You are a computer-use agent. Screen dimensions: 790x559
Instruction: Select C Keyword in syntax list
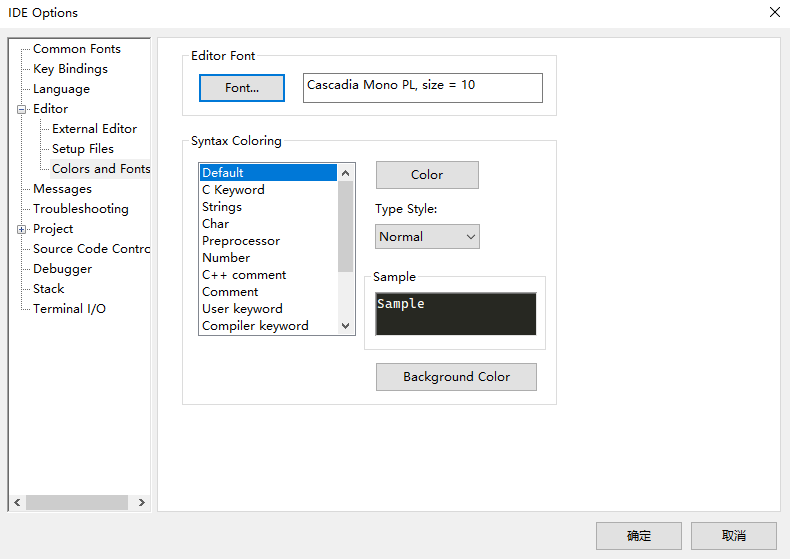[x=269, y=190]
